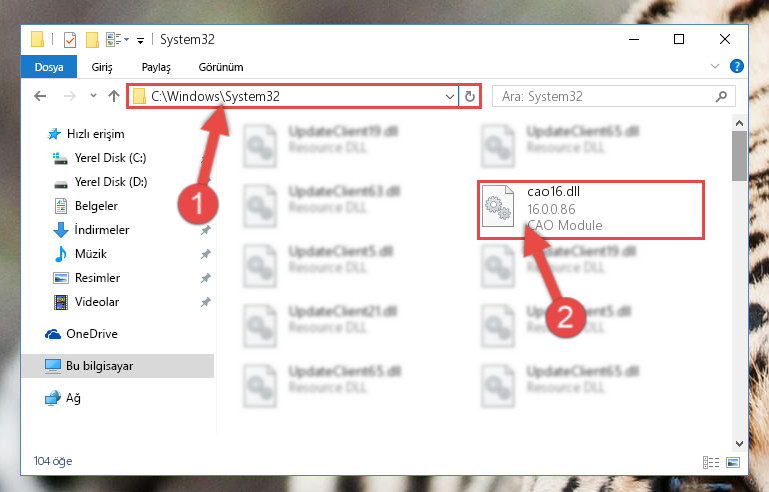Open the Dosya tab

click(49, 67)
